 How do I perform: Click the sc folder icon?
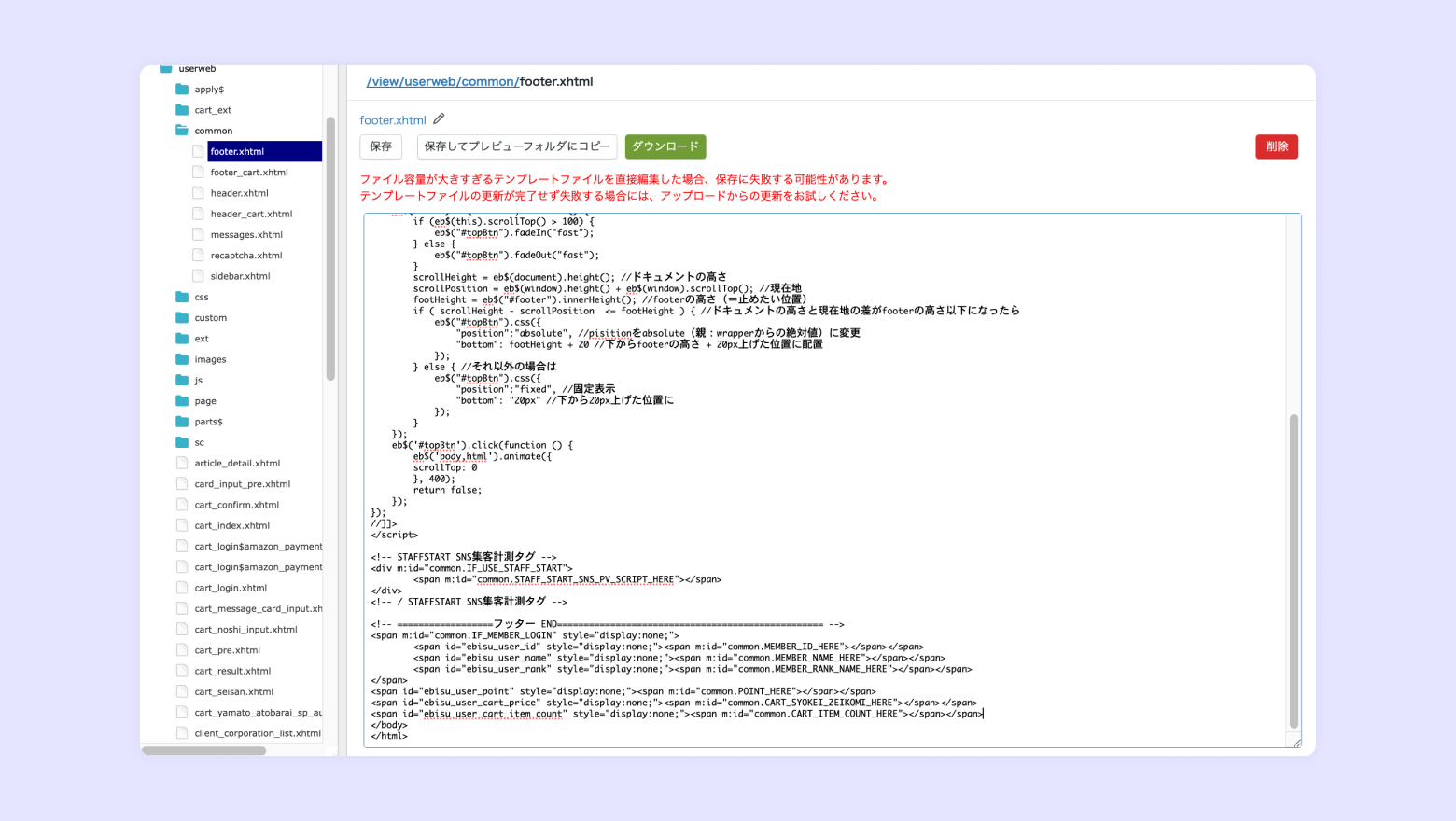(182, 442)
